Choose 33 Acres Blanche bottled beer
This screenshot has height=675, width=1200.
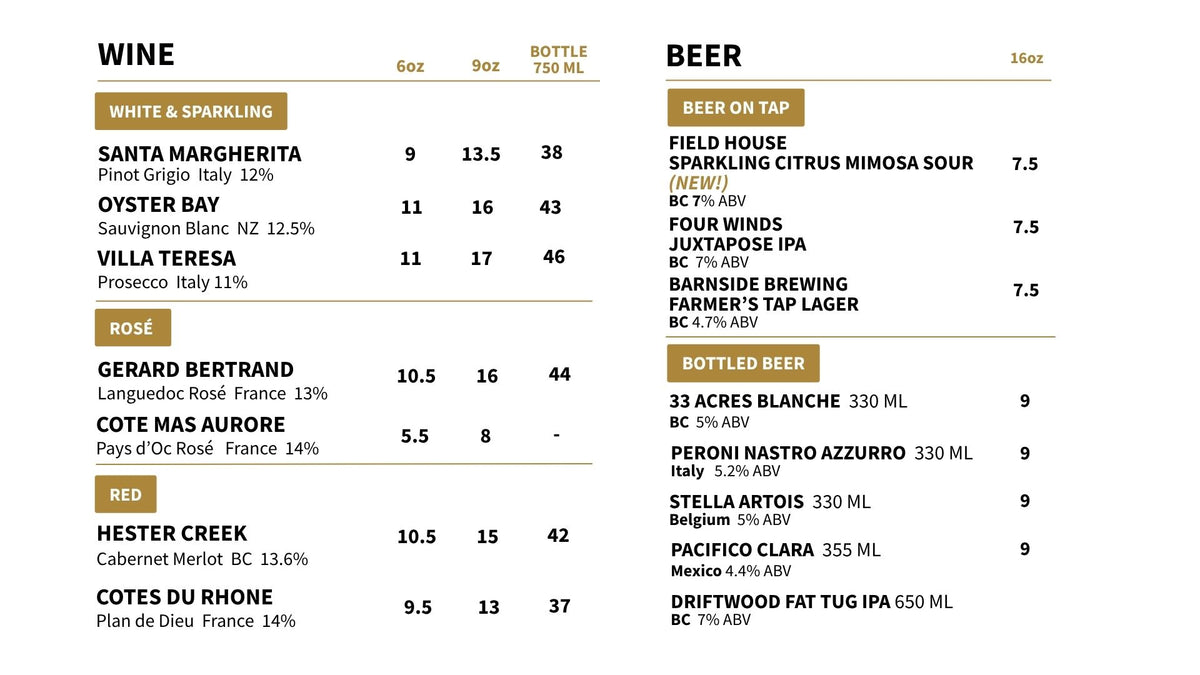[788, 410]
